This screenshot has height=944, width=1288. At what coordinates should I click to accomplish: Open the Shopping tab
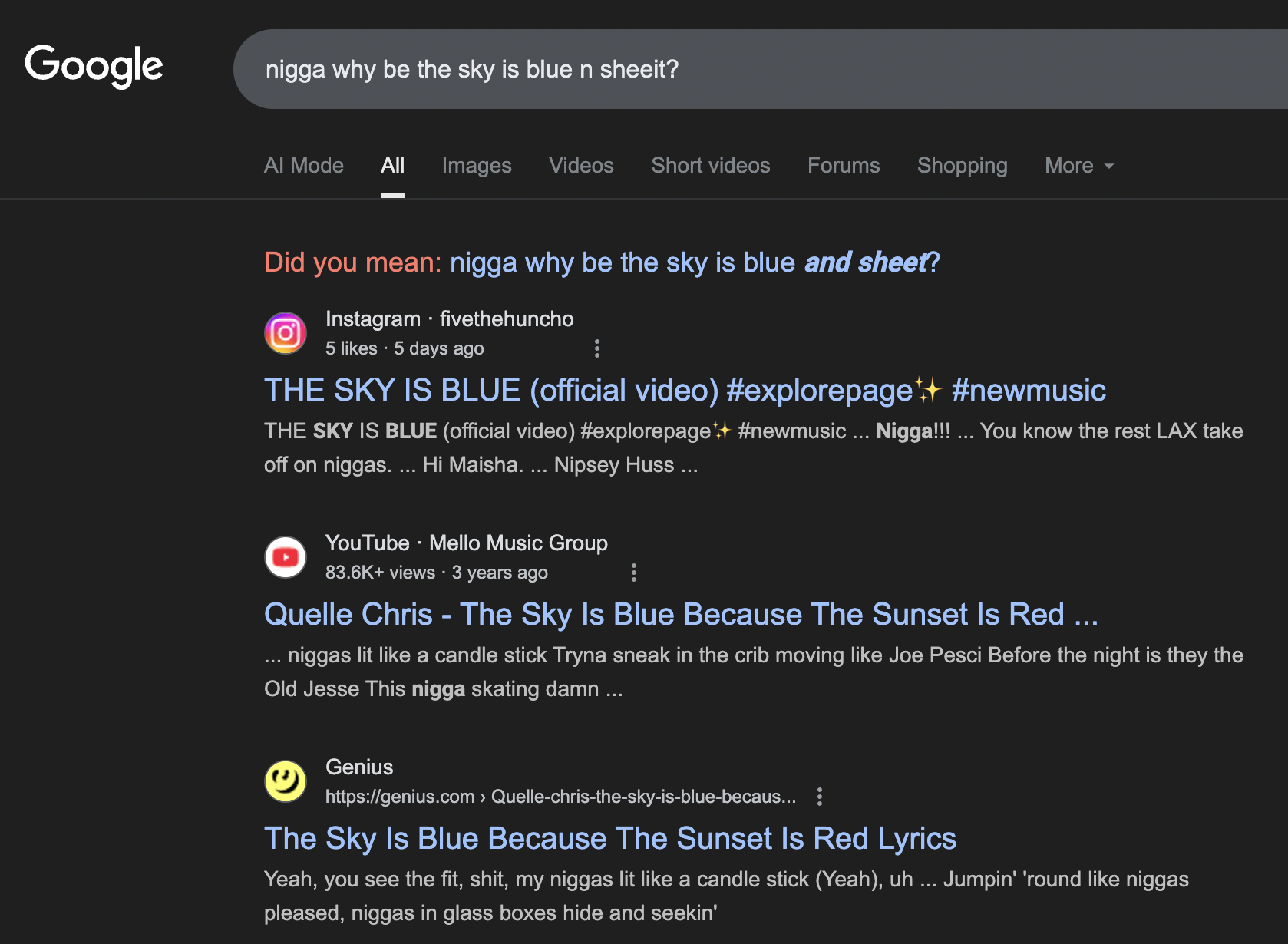(962, 166)
